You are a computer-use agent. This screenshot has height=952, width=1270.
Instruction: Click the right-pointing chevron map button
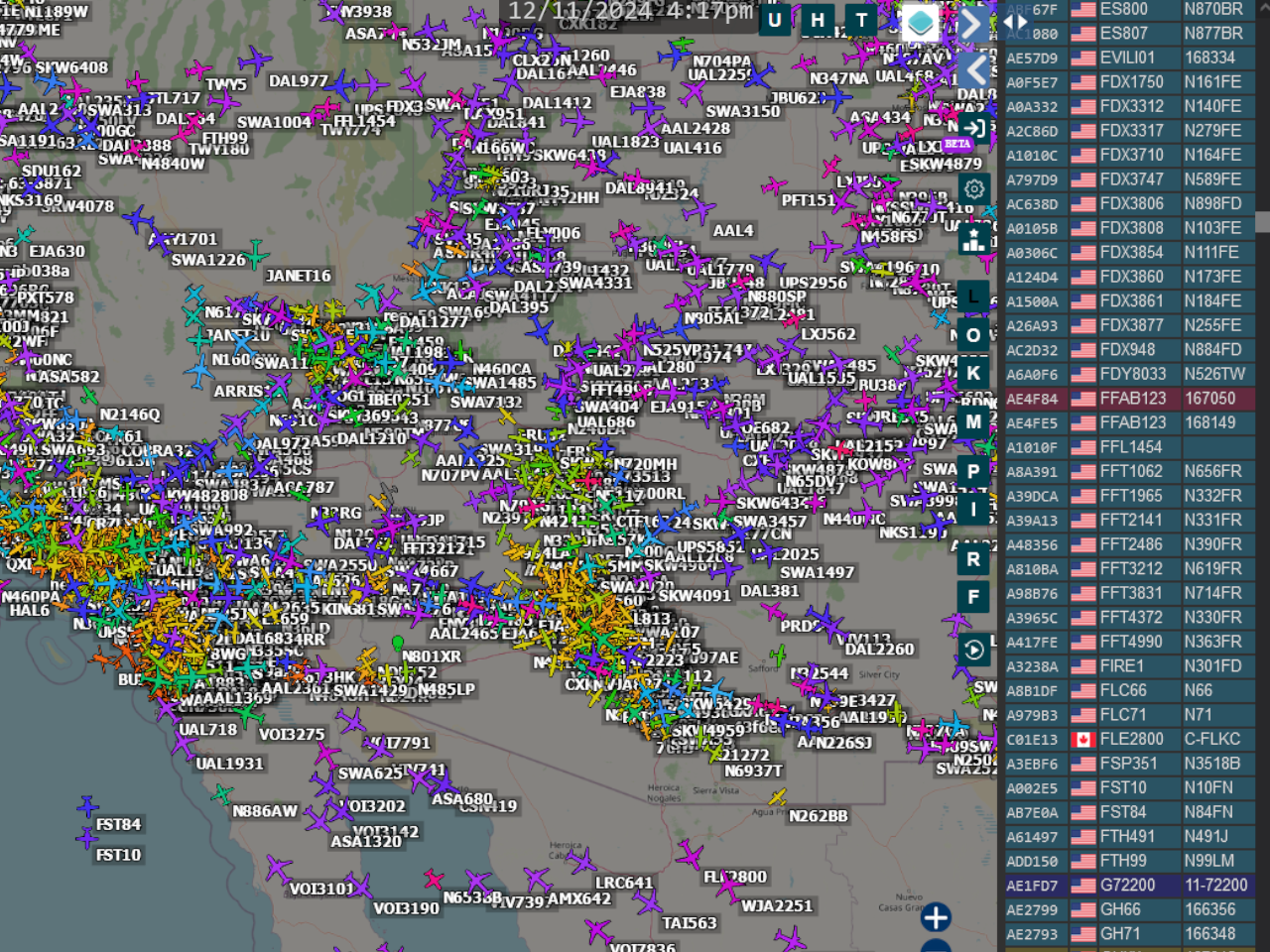(x=972, y=24)
